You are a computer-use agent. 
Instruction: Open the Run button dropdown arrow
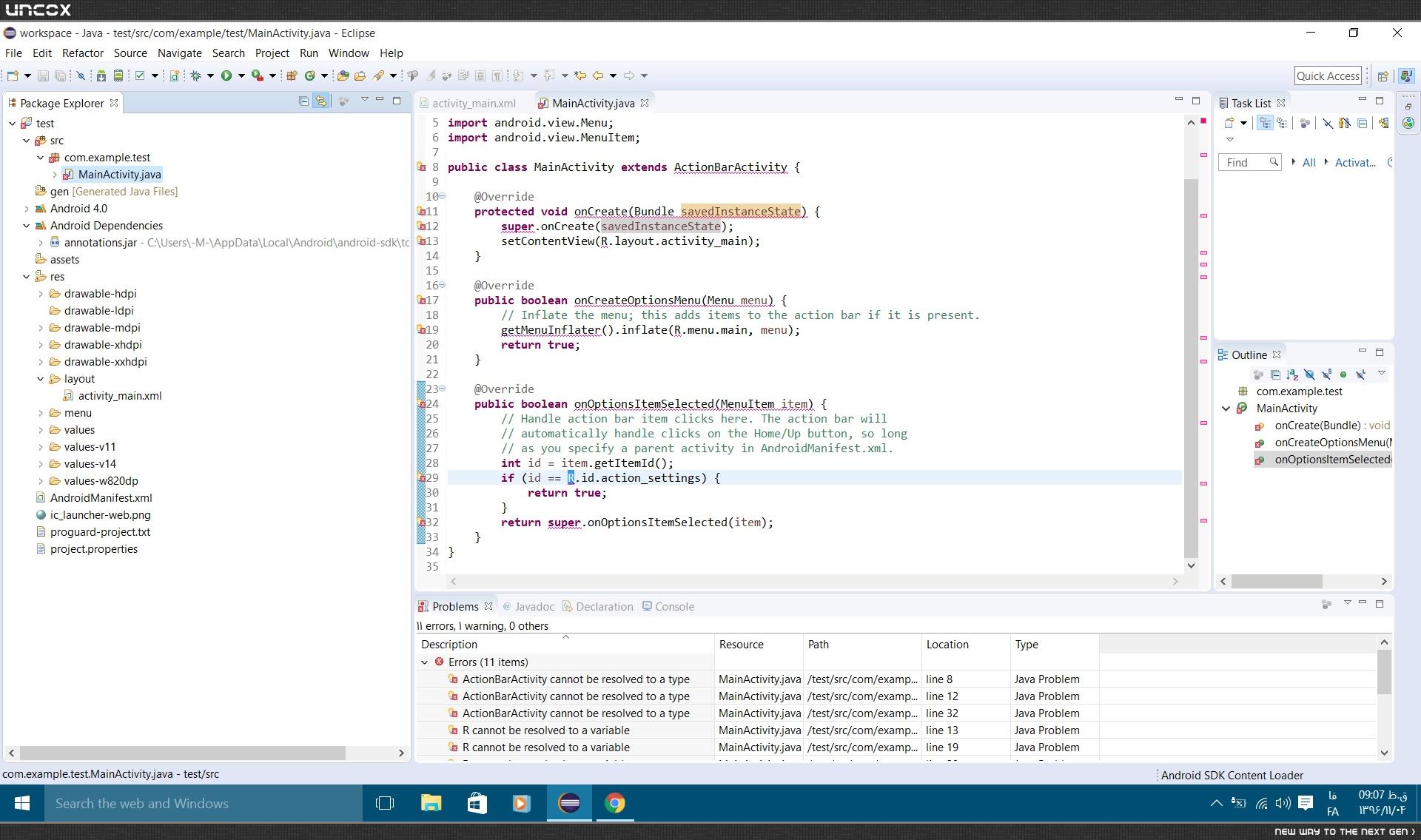coord(241,75)
